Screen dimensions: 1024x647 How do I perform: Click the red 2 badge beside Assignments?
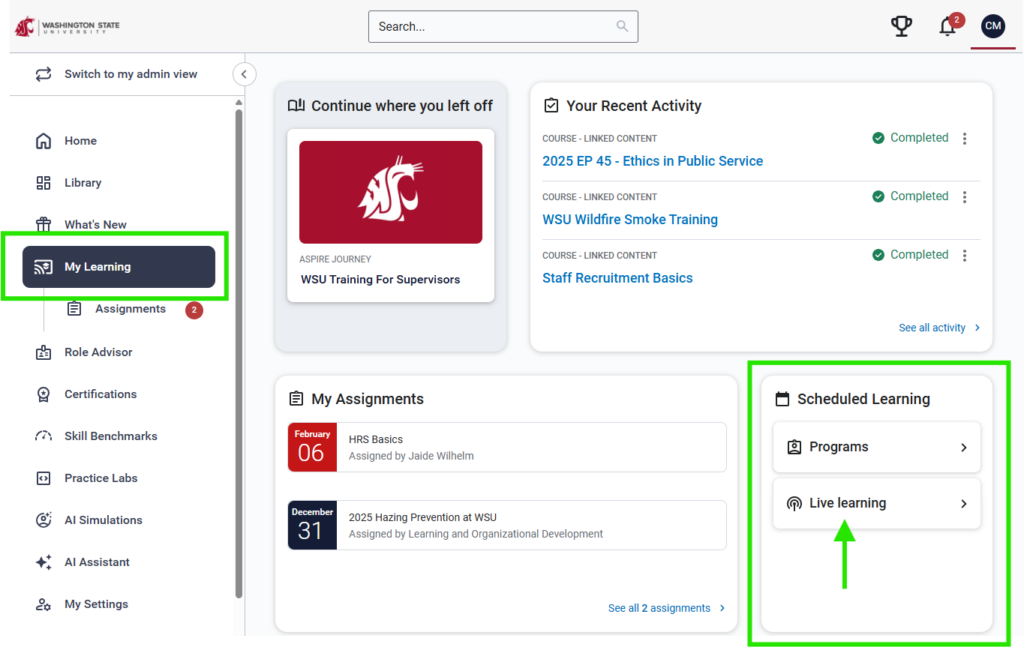pyautogui.click(x=194, y=310)
